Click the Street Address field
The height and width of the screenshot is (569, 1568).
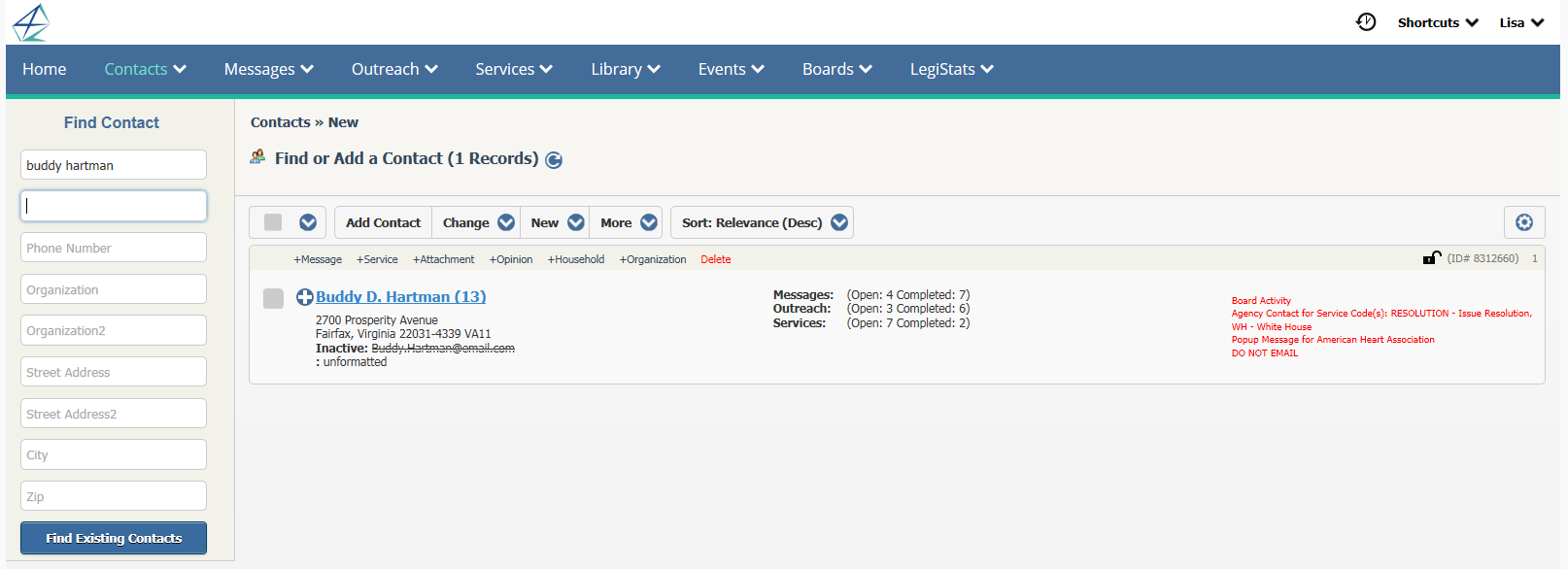(114, 372)
